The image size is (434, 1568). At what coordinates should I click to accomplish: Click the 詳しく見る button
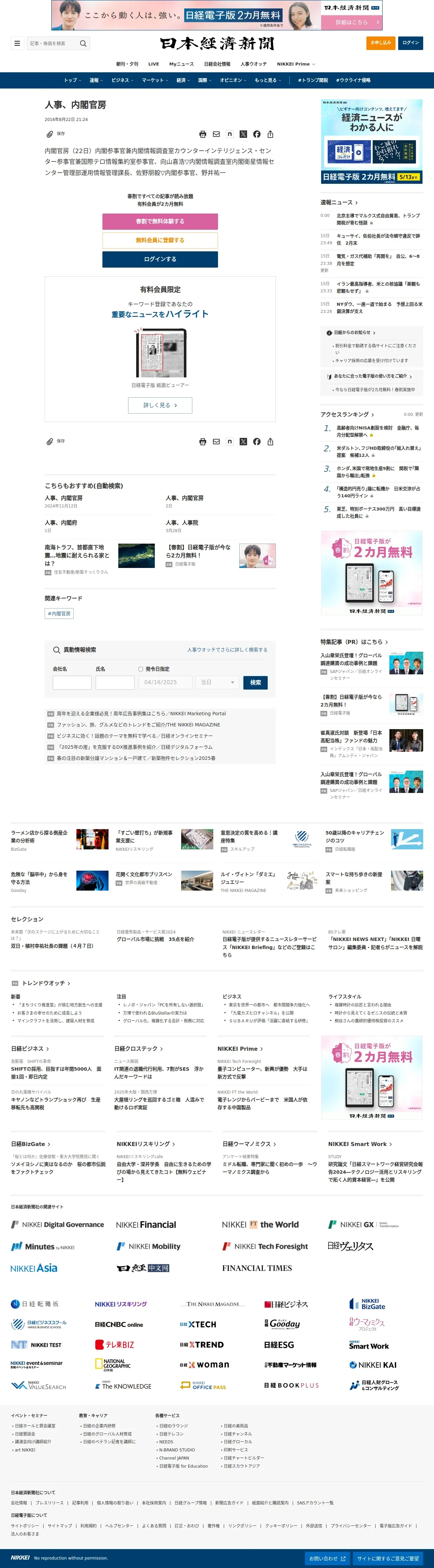pyautogui.click(x=160, y=405)
